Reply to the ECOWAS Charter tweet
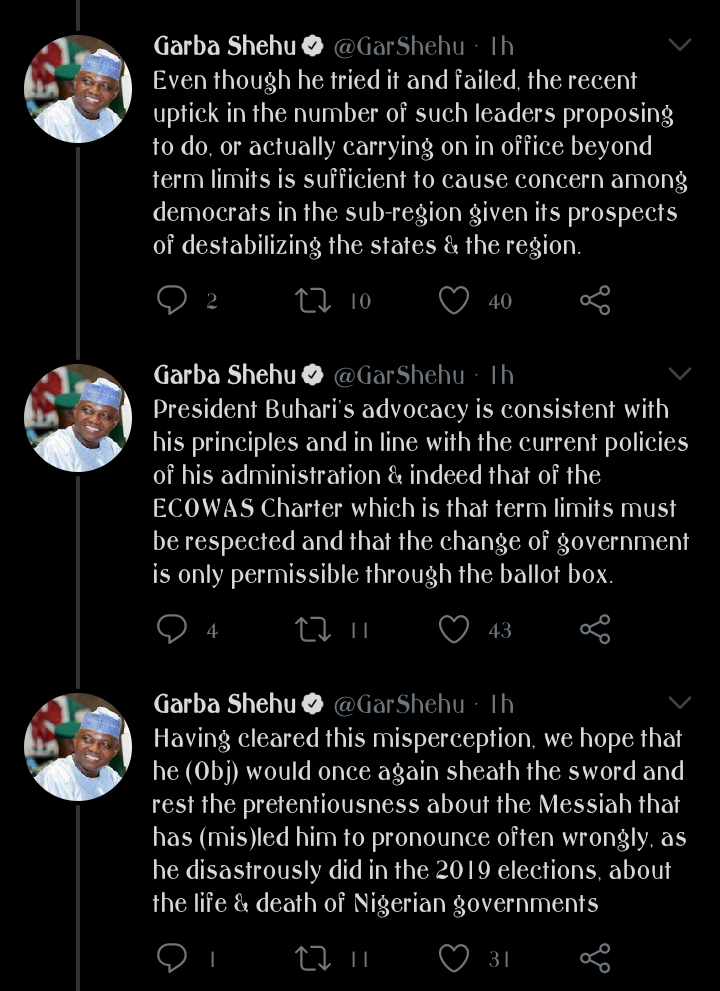720x991 pixels. pyautogui.click(x=172, y=629)
